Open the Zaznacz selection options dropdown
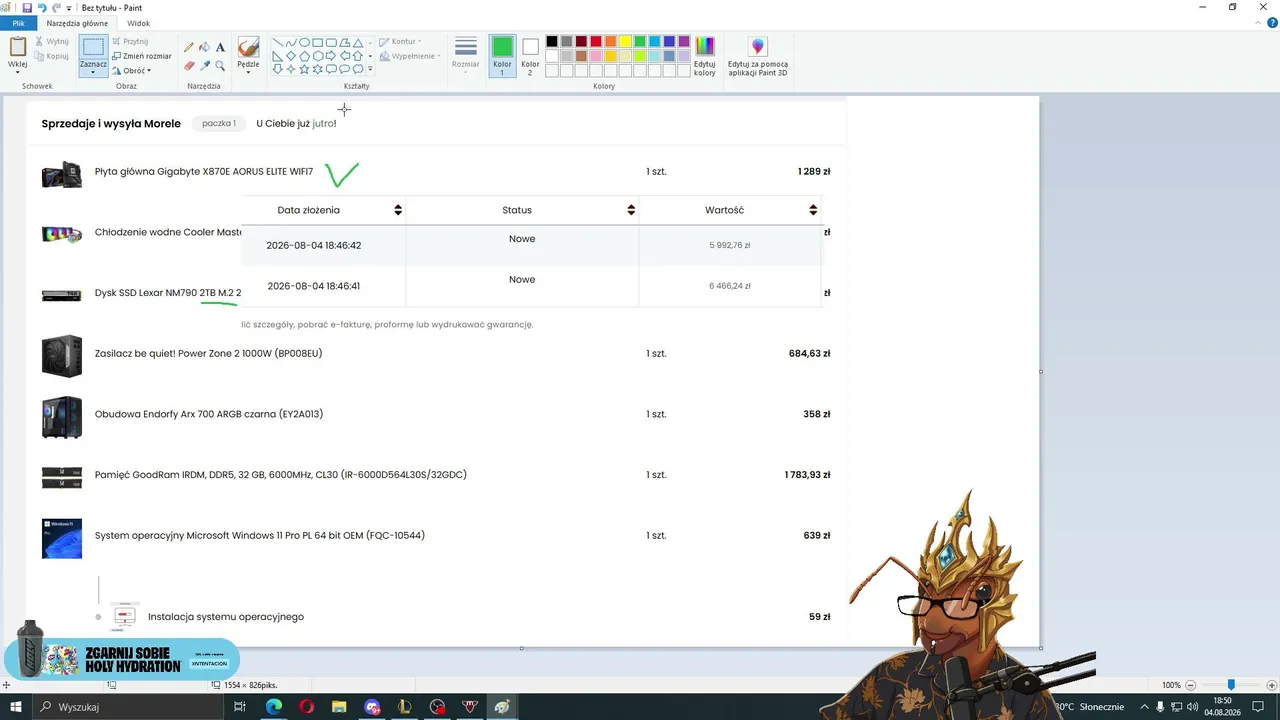 pyautogui.click(x=93, y=72)
